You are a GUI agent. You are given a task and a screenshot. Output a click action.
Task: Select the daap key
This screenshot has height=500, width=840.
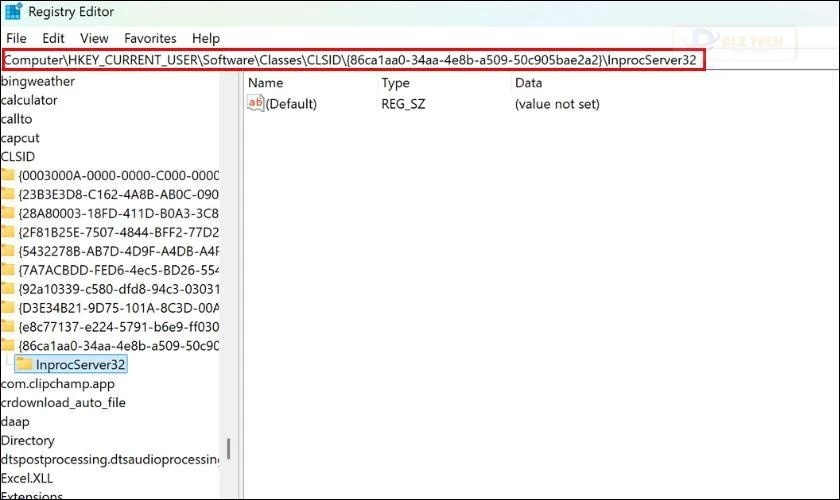15,422
